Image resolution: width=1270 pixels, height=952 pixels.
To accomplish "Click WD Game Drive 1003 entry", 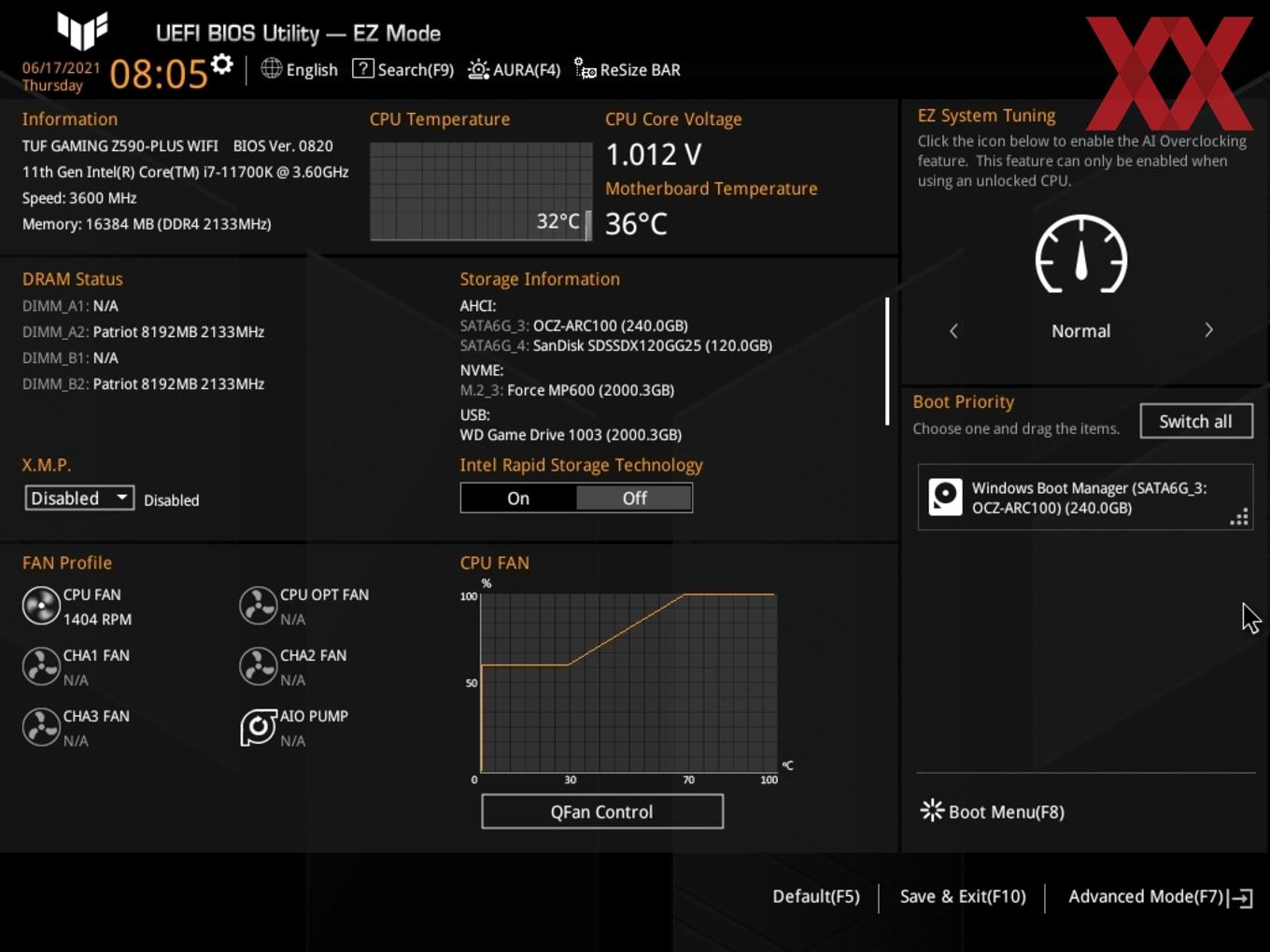I will [x=571, y=435].
